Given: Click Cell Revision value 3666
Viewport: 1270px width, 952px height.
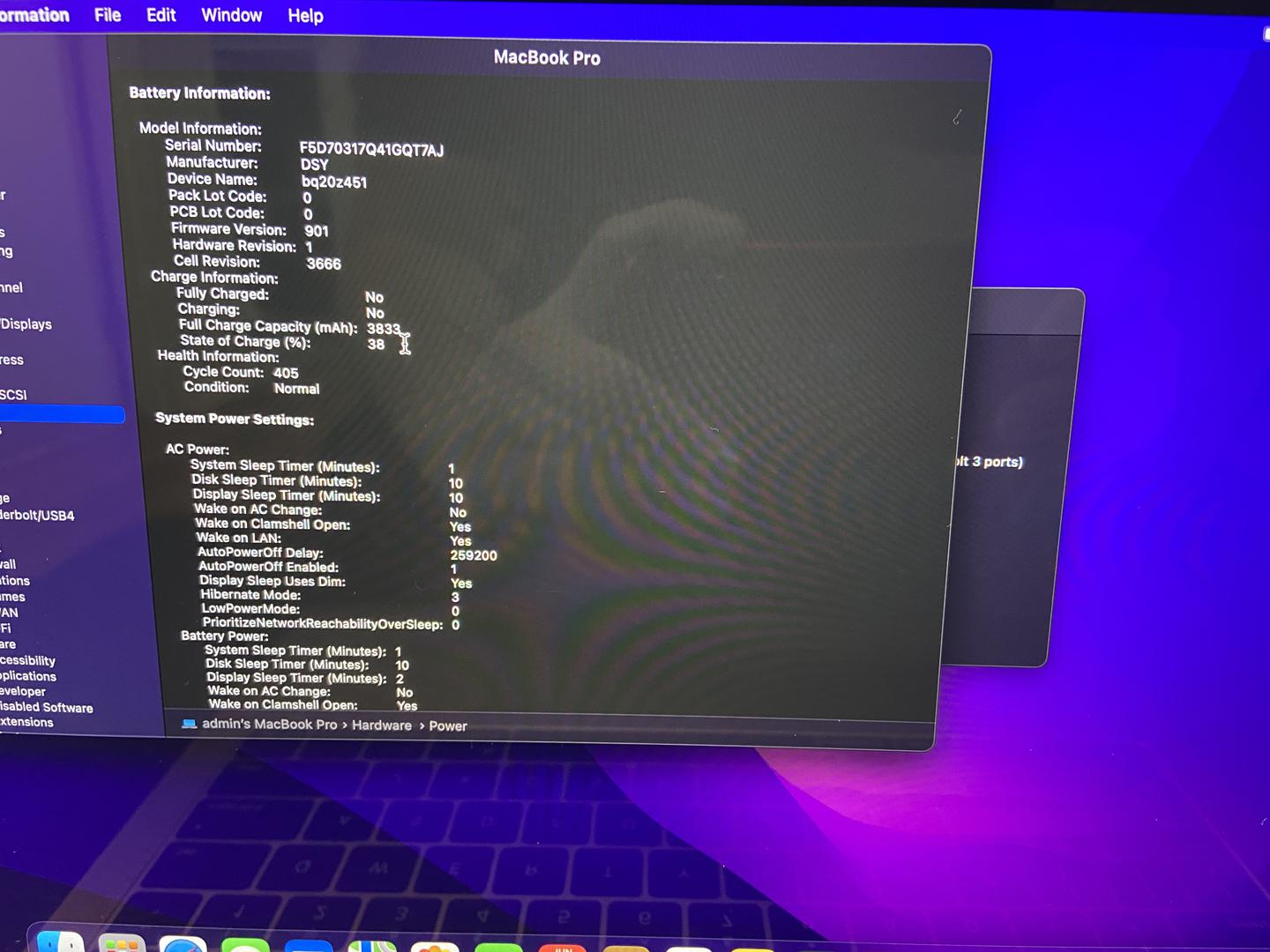Looking at the screenshot, I should tap(324, 264).
